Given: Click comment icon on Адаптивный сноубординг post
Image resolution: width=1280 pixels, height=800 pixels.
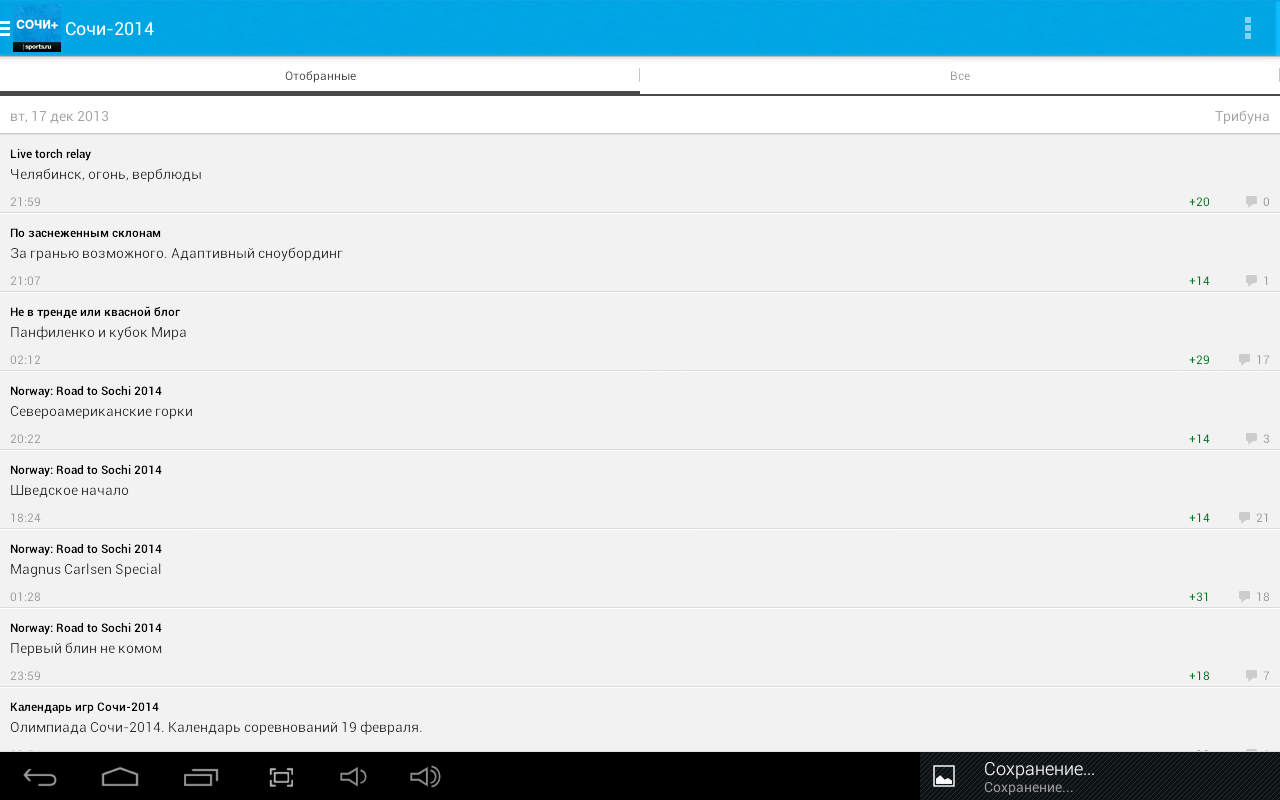Looking at the screenshot, I should pos(1251,280).
